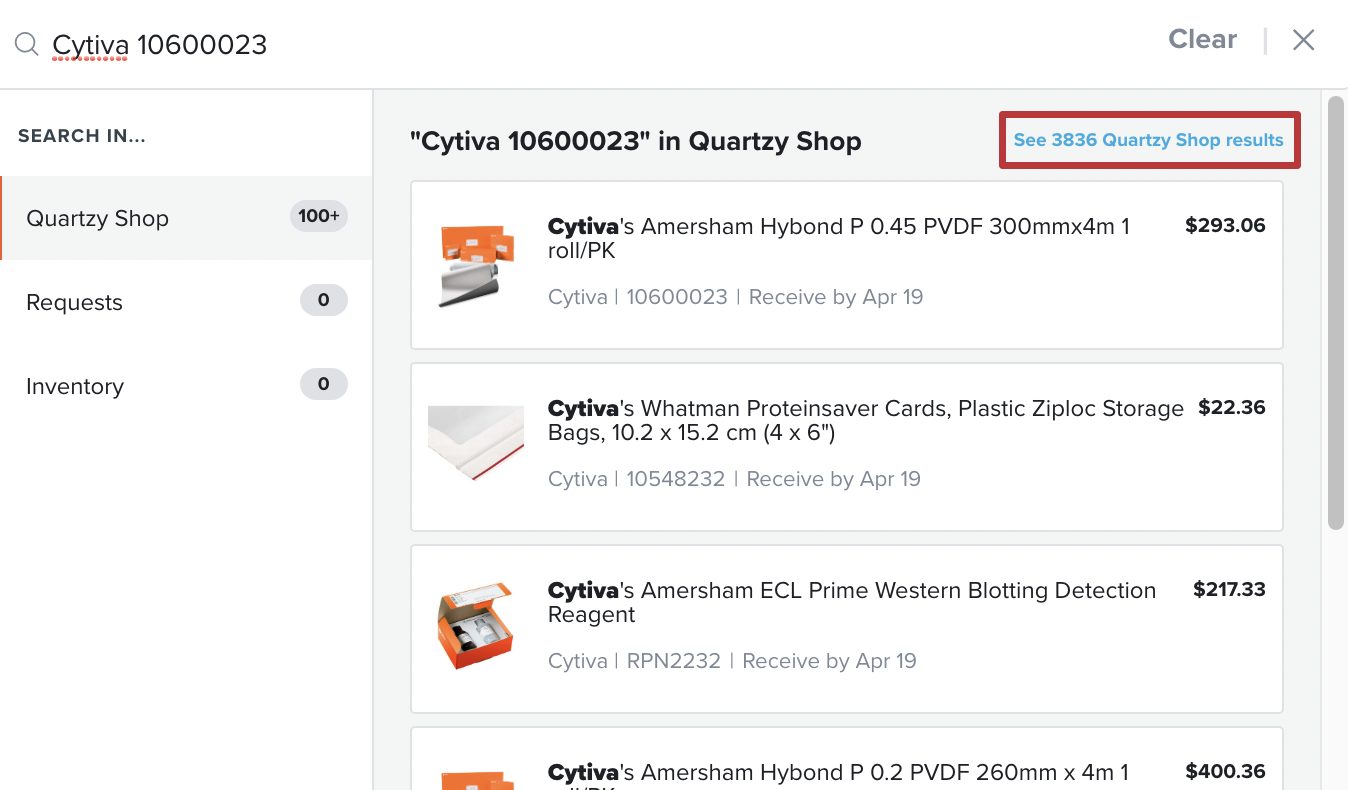Edit the search field text Cytiva 10600023
The image size is (1348, 790).
(x=160, y=44)
